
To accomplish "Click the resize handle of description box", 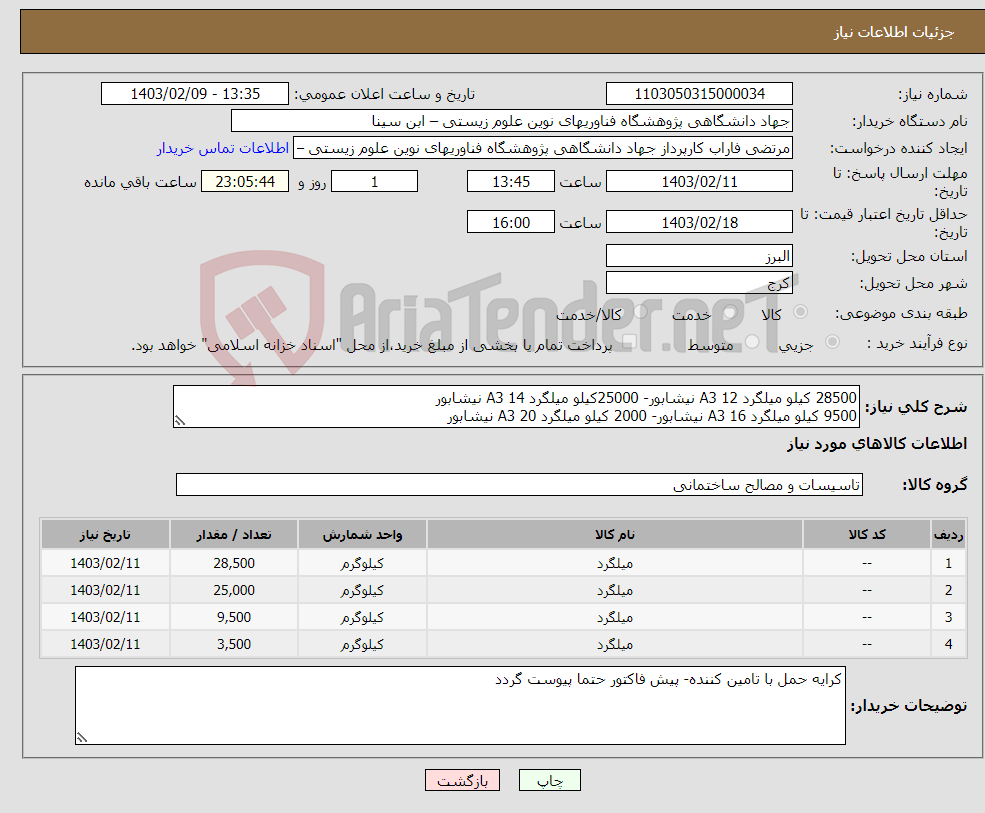I will (x=180, y=421).
